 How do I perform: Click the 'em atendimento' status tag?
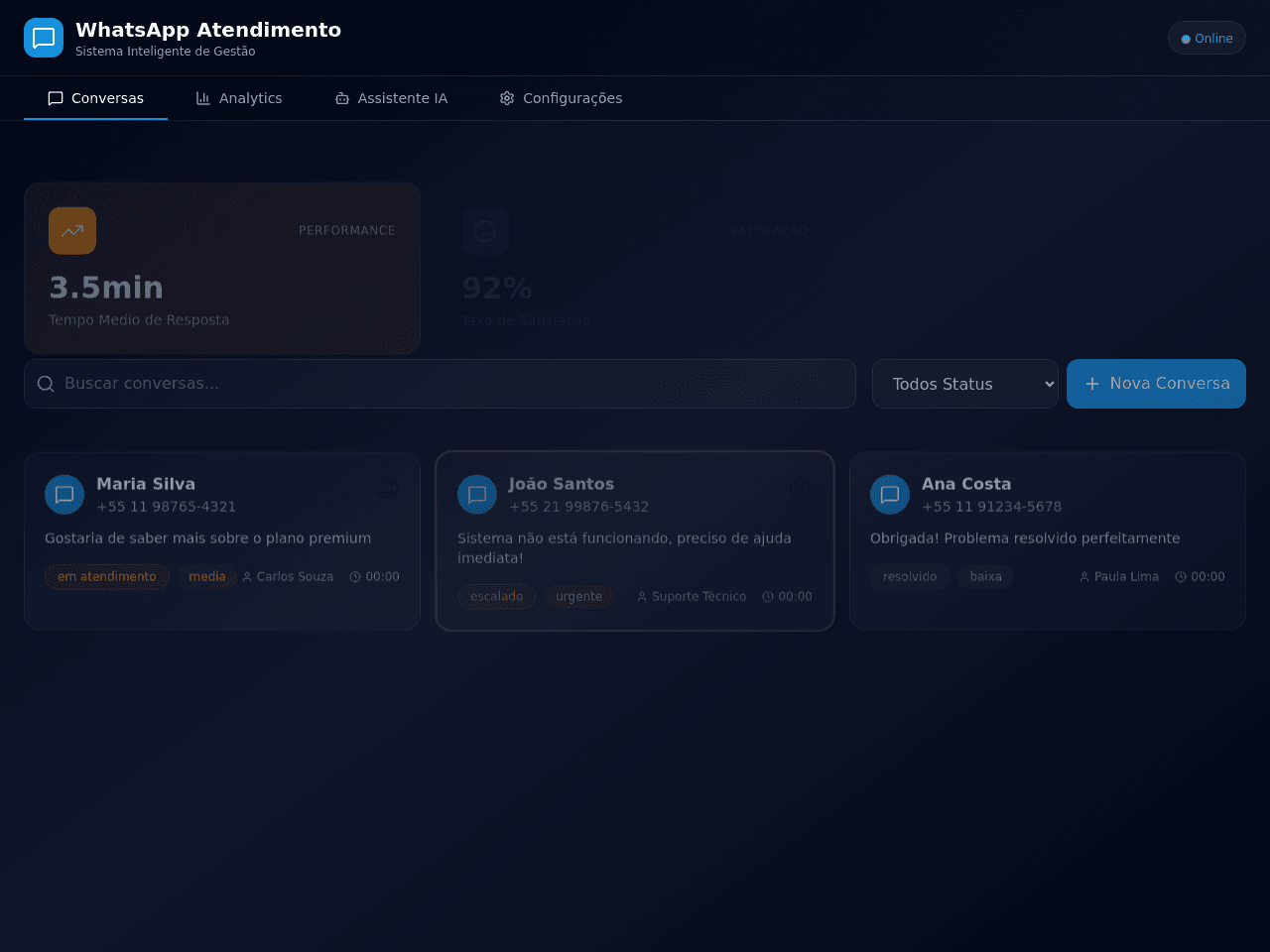click(x=107, y=577)
